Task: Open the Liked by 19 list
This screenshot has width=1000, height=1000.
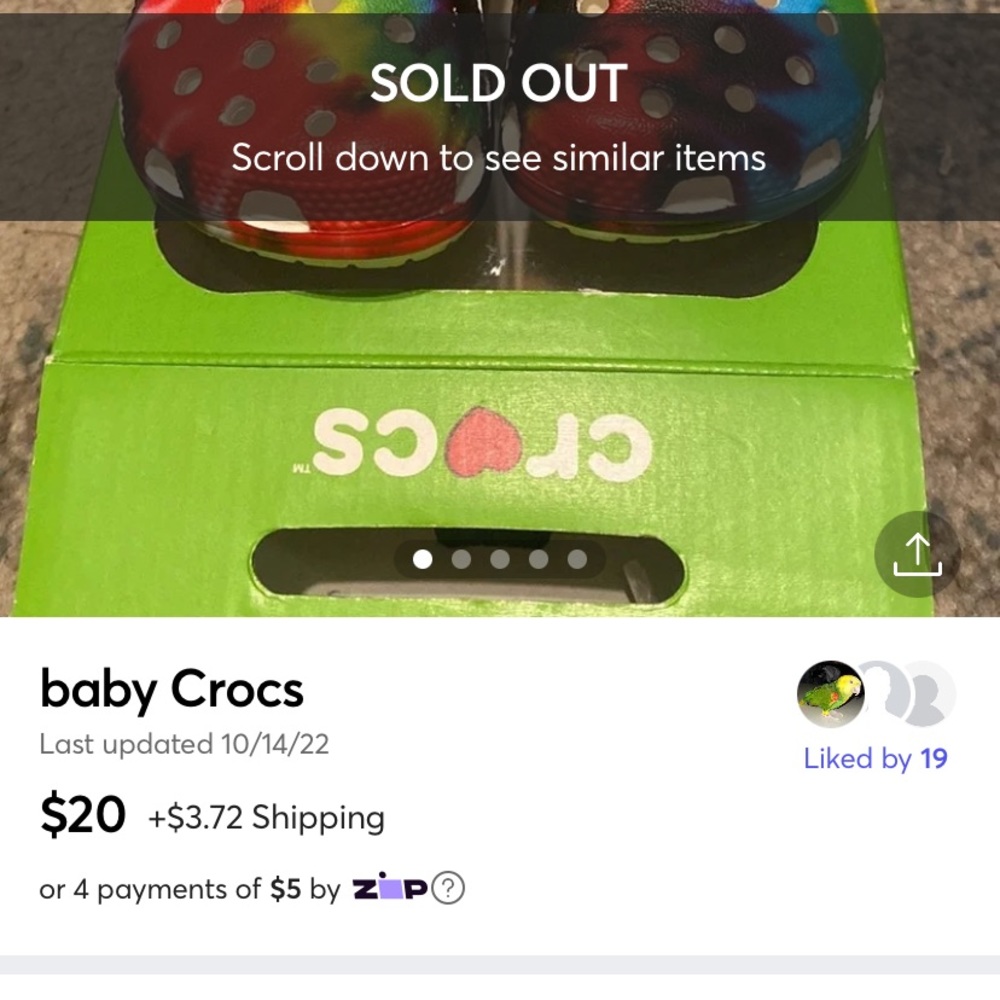Action: pyautogui.click(x=875, y=759)
